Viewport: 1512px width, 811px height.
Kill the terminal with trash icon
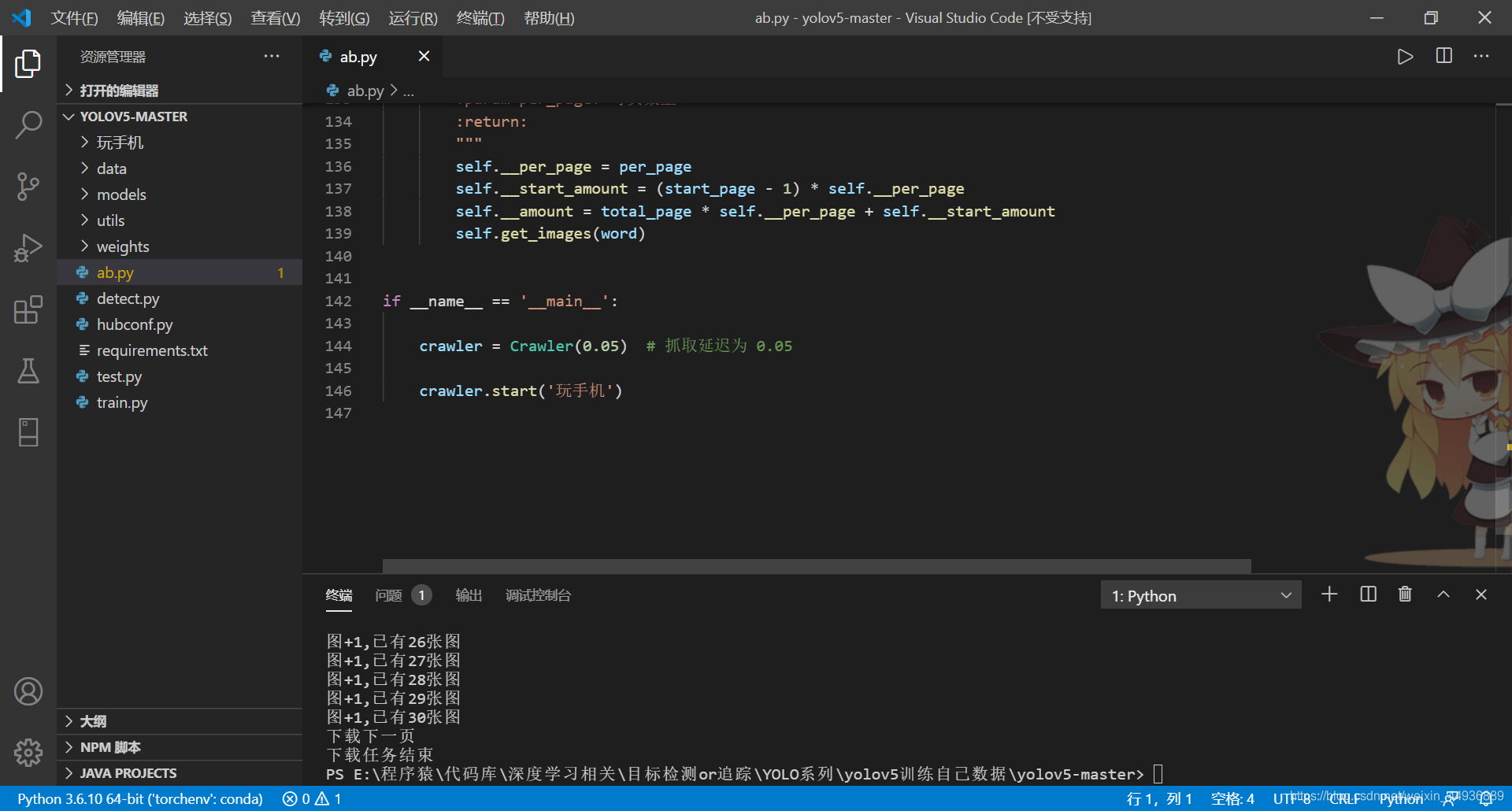pyautogui.click(x=1405, y=594)
